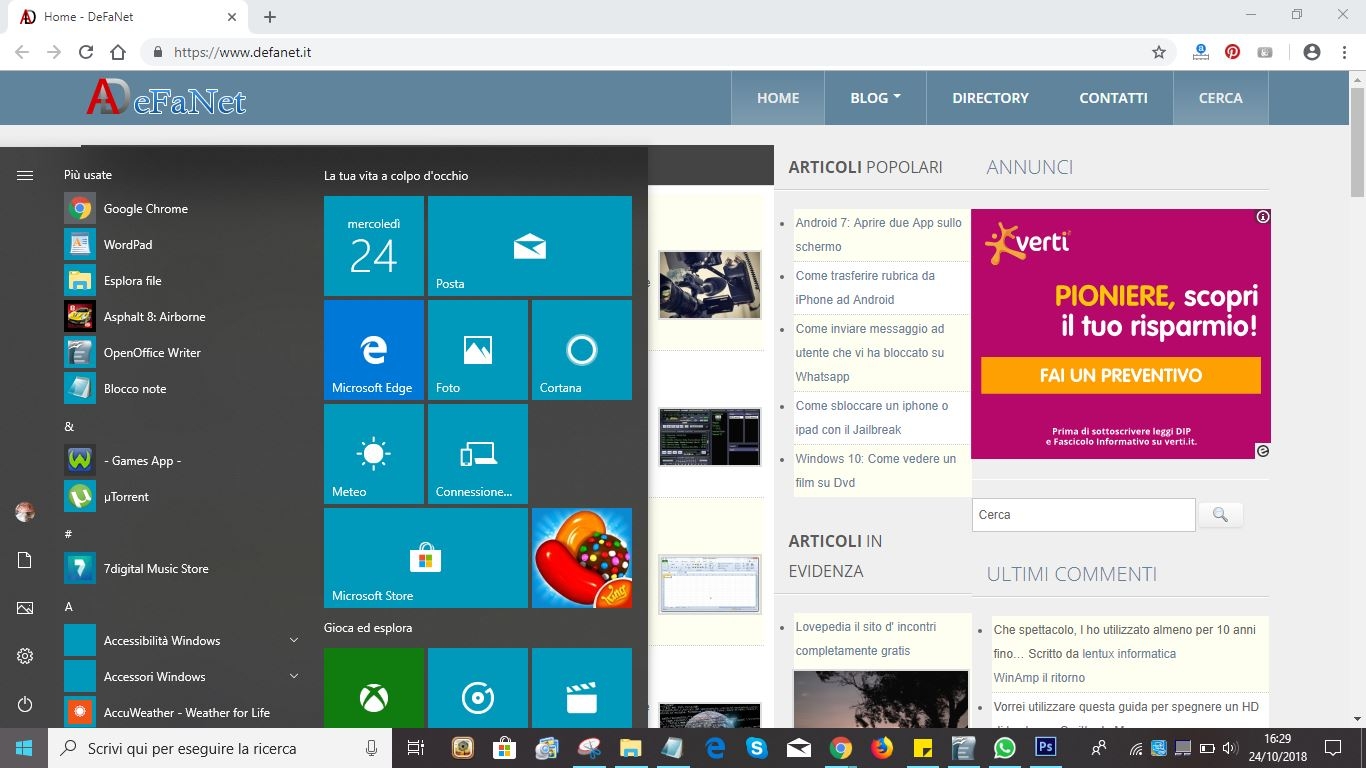Open the calendar tile showing mercoledì 24
This screenshot has height=768, width=1366.
(x=374, y=246)
